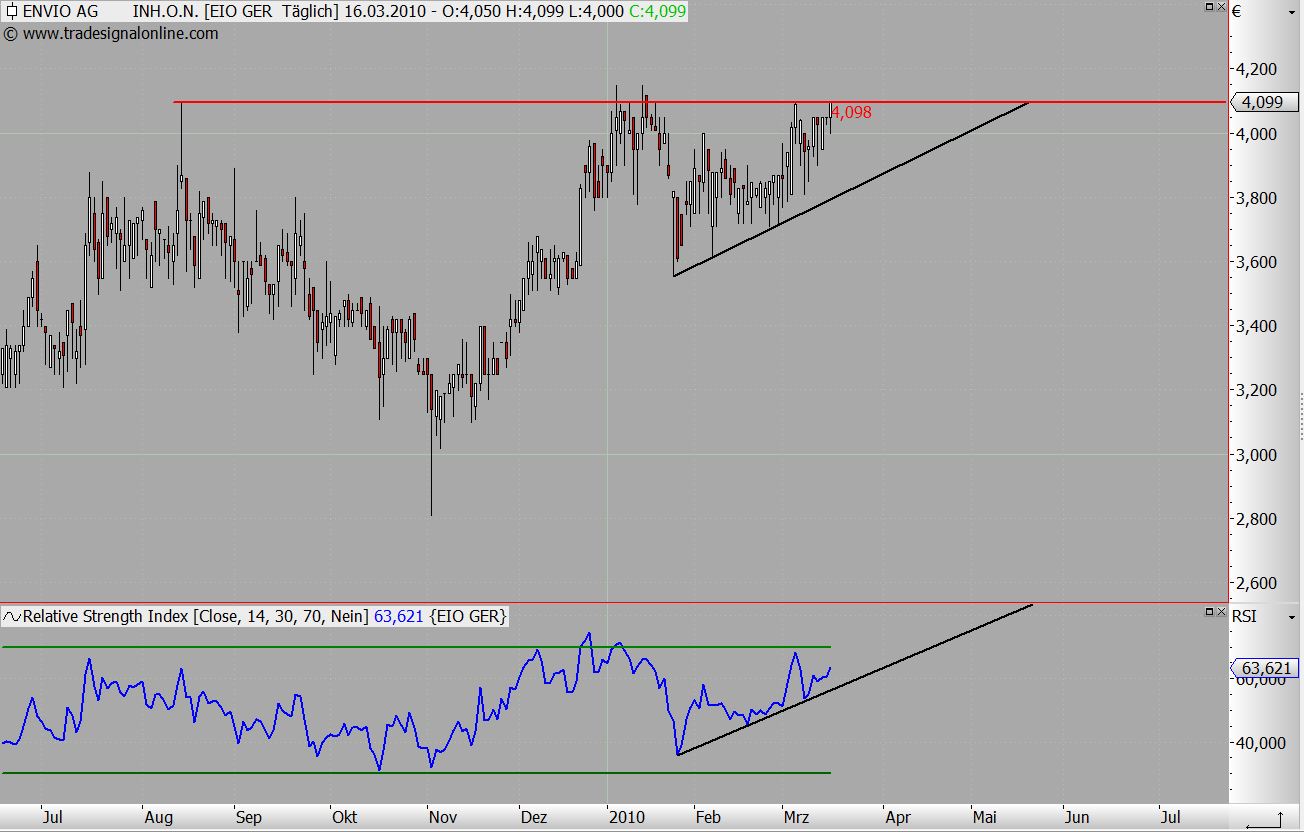Close the RSI indicator pane

click(1221, 610)
